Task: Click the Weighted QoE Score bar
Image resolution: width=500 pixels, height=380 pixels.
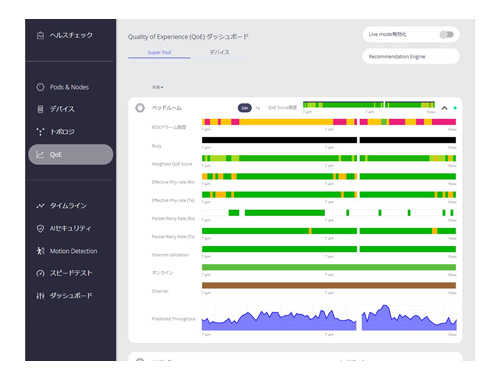Action: (329, 158)
